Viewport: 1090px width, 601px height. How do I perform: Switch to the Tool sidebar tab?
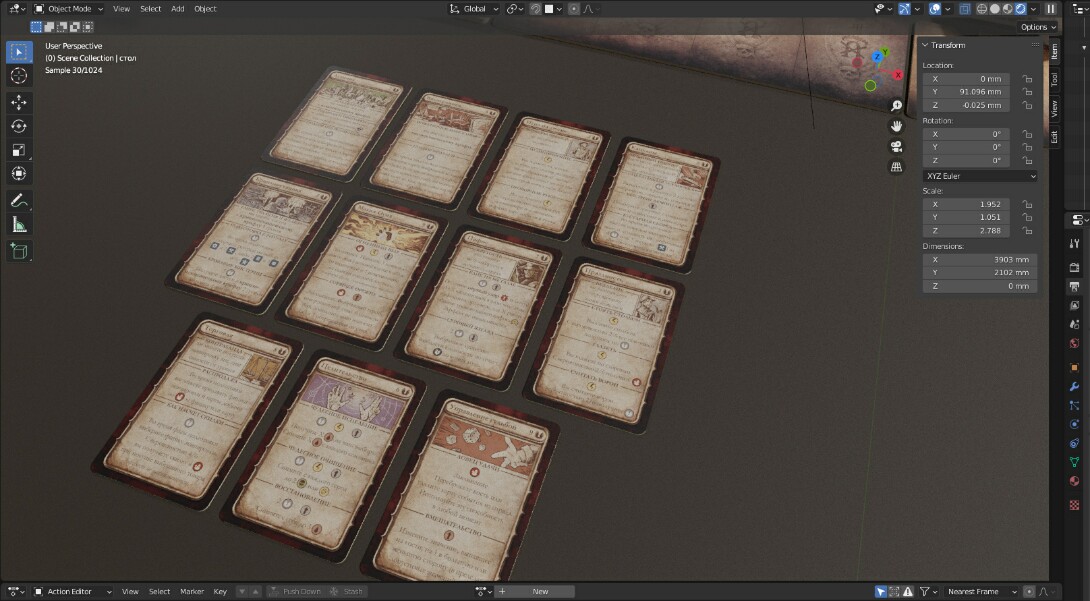coord(1054,79)
